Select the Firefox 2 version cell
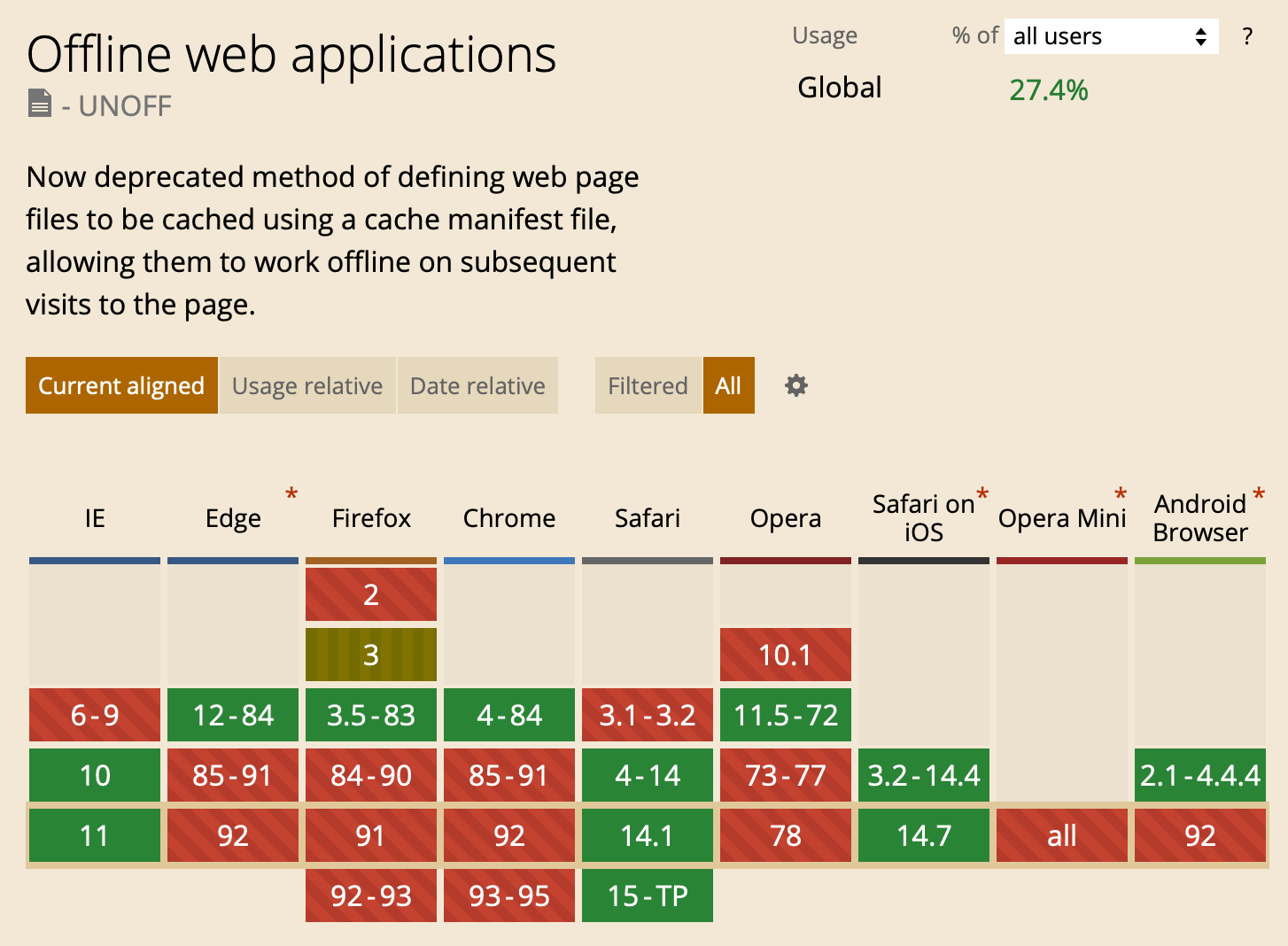Image resolution: width=1288 pixels, height=946 pixels. pyautogui.click(x=371, y=594)
